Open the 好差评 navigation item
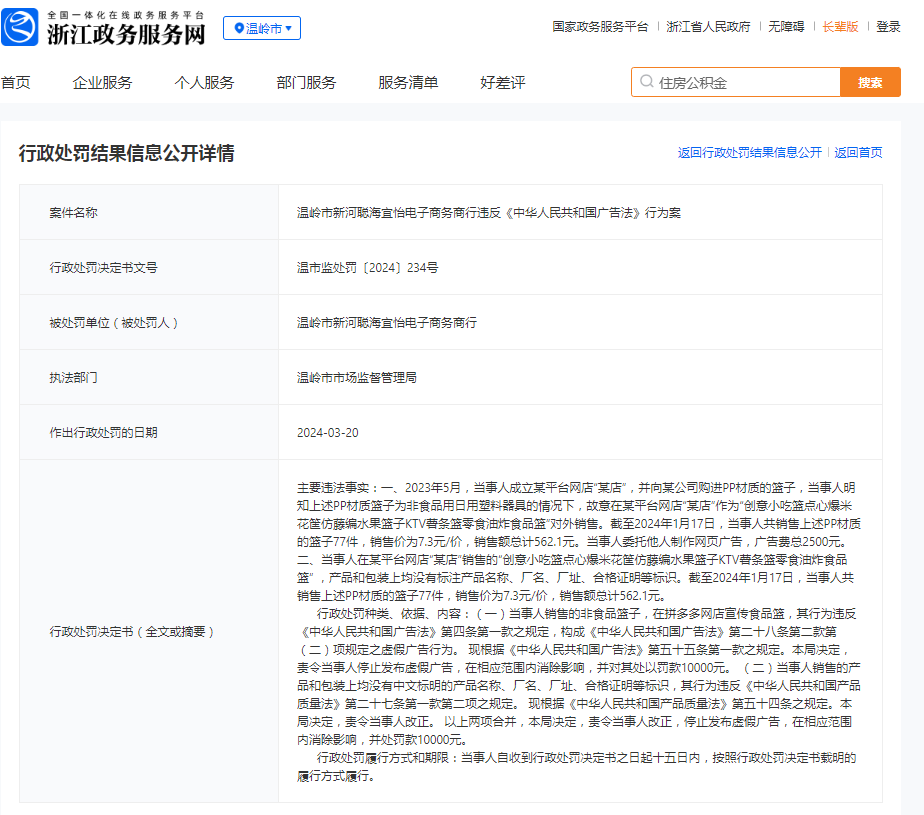This screenshot has height=815, width=924. tap(502, 82)
